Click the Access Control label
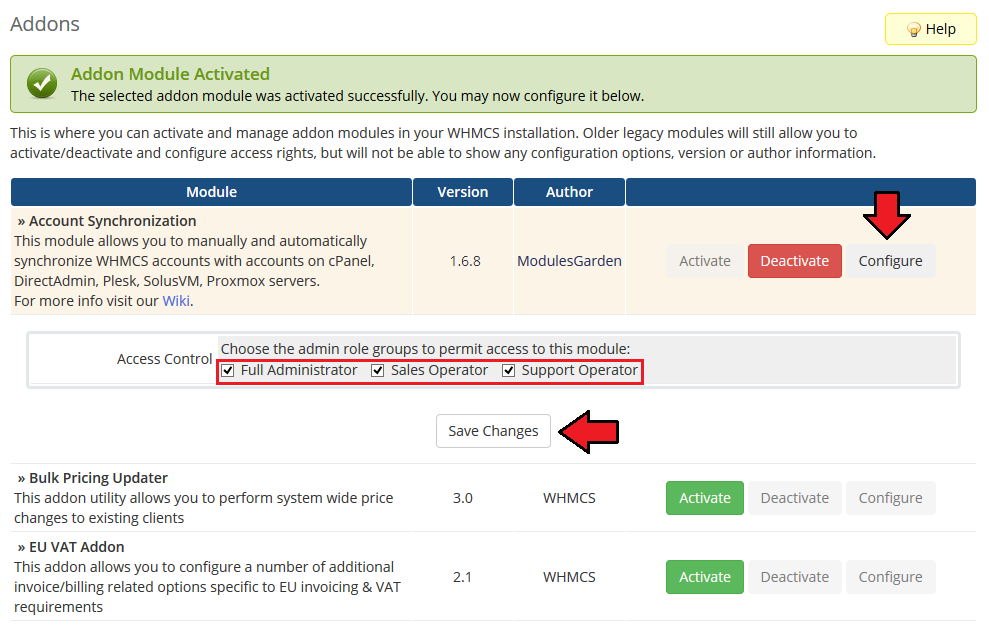 [x=164, y=359]
